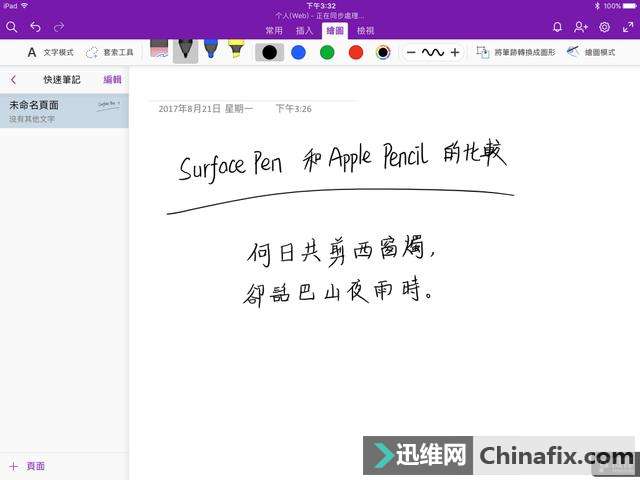Tap the battery indicator

click(x=629, y=6)
